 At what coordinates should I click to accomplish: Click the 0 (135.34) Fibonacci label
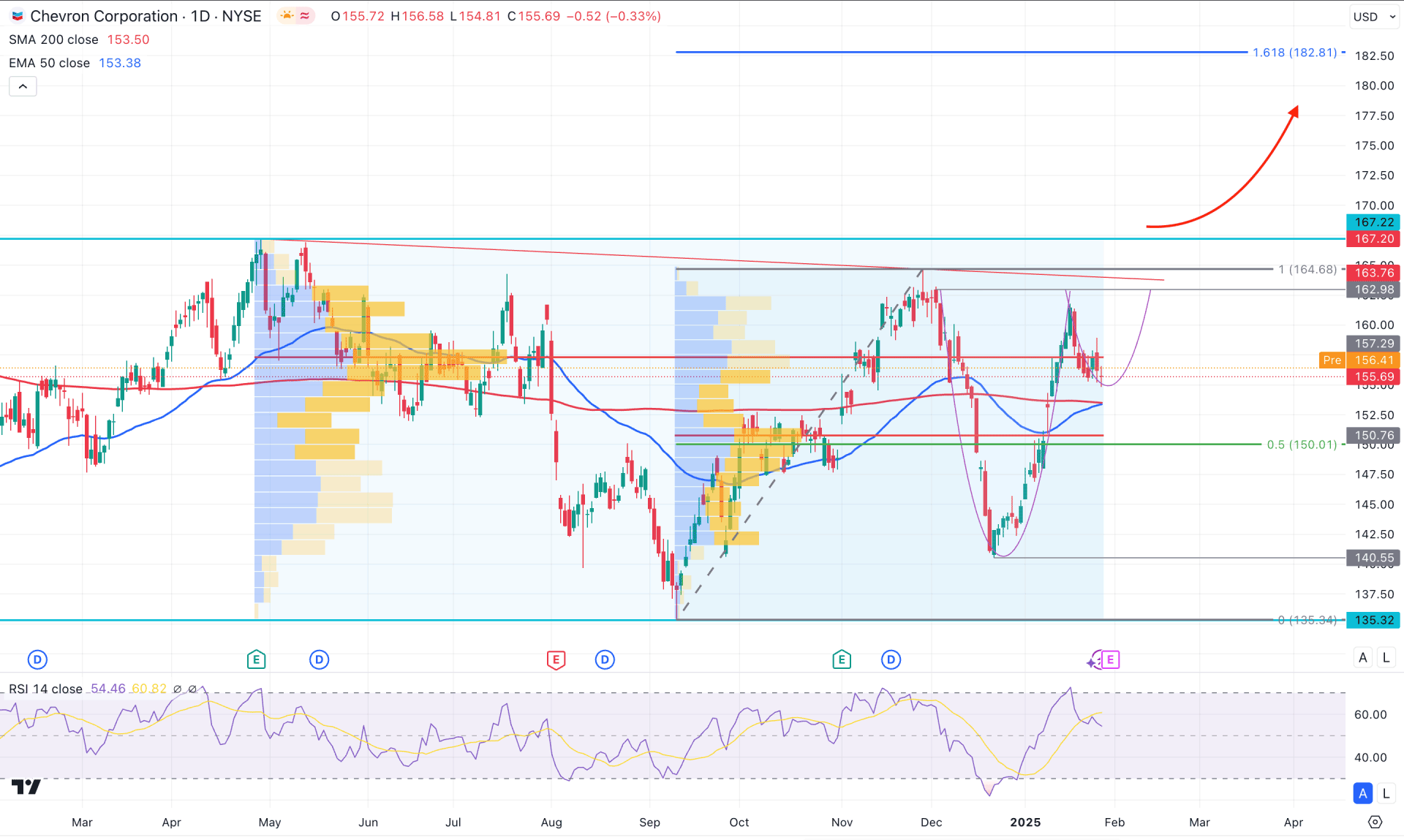point(1307,620)
